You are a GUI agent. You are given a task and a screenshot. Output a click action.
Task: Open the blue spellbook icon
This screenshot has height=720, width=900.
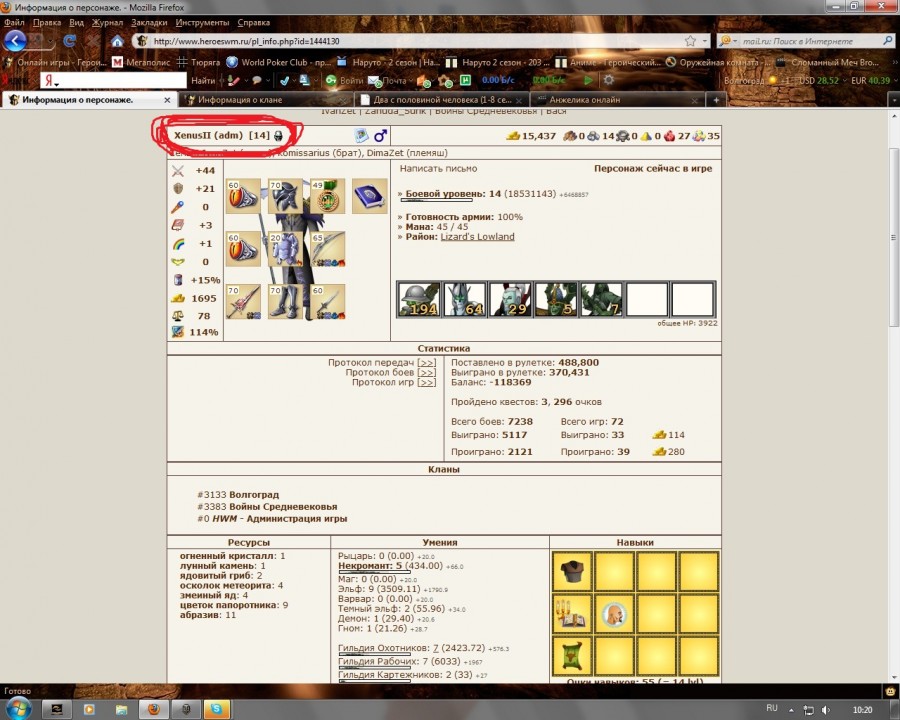[370, 196]
